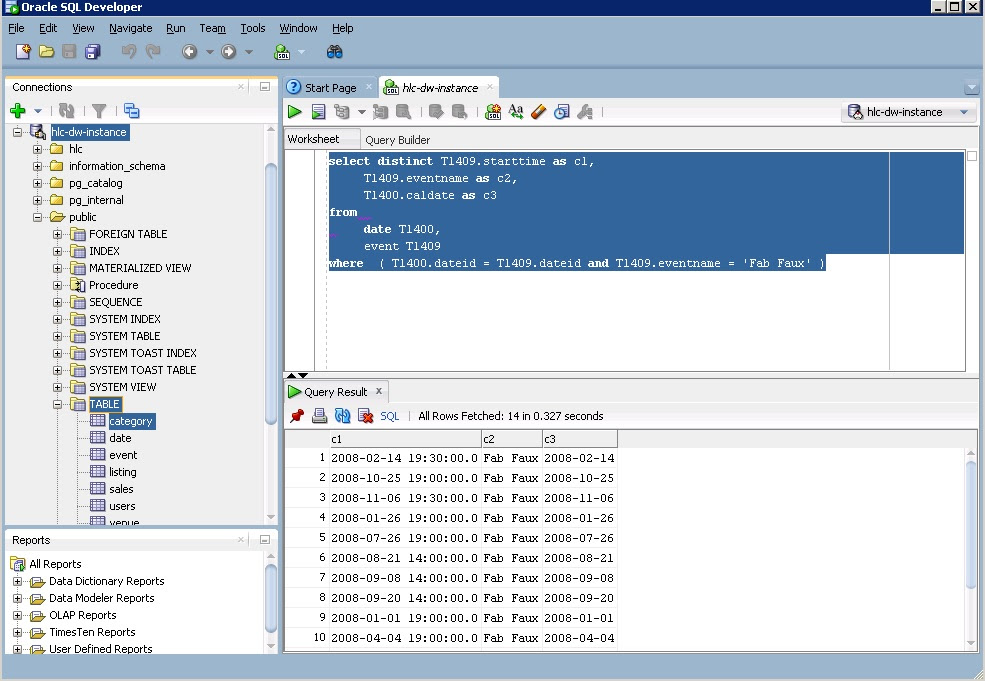Click the eraser Clear icon in worksheet toolbar

point(538,112)
